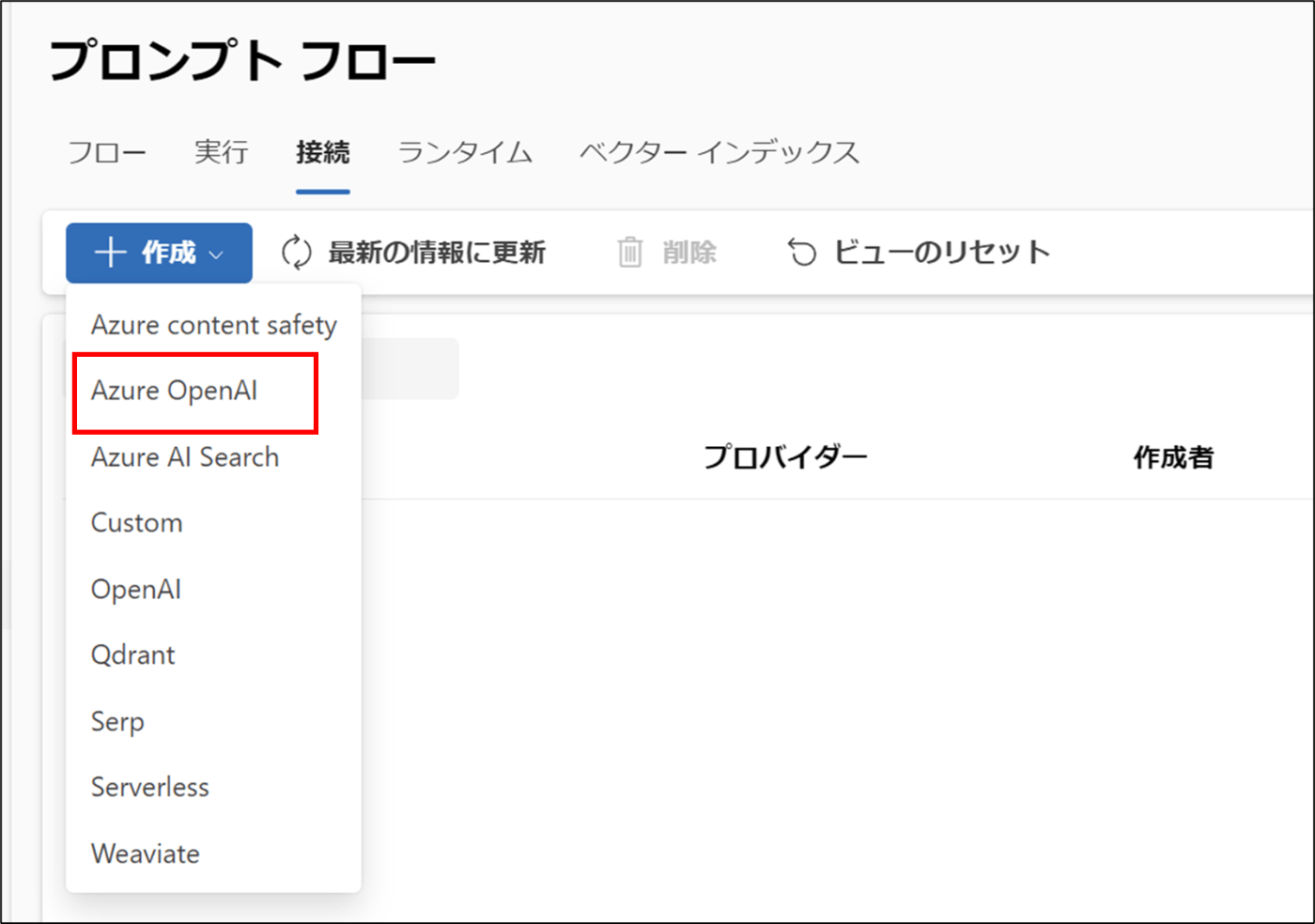This screenshot has height=924, width=1315.
Task: Click the reset arrow icon for ビューのリセット
Action: (x=802, y=253)
